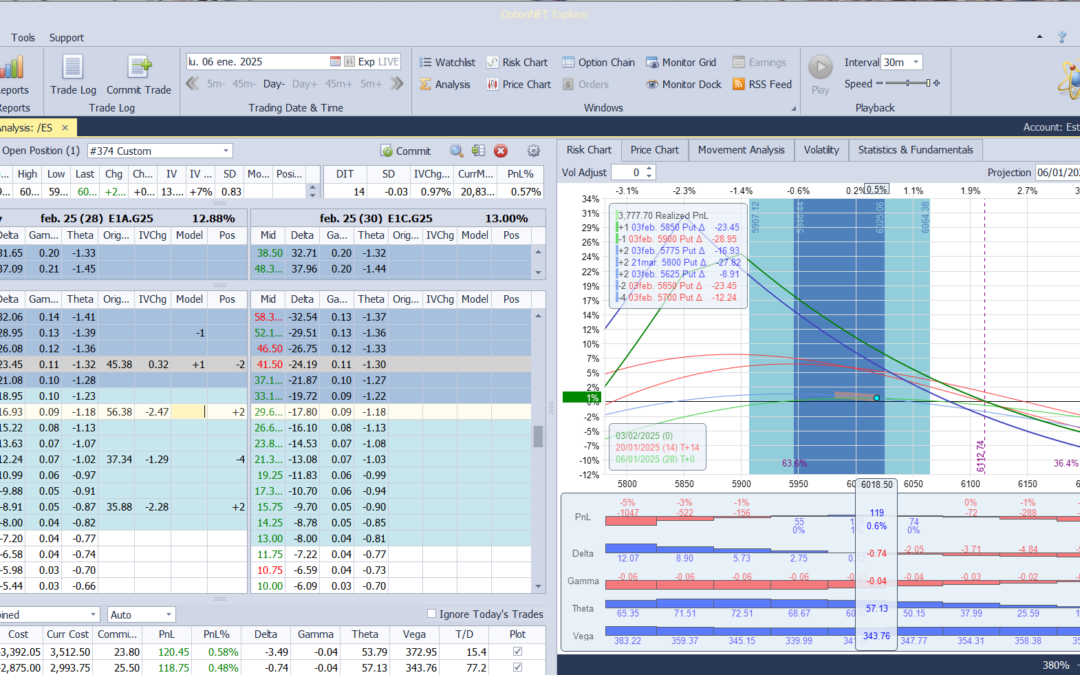Click the magnifier icon next to Commit

tap(456, 151)
